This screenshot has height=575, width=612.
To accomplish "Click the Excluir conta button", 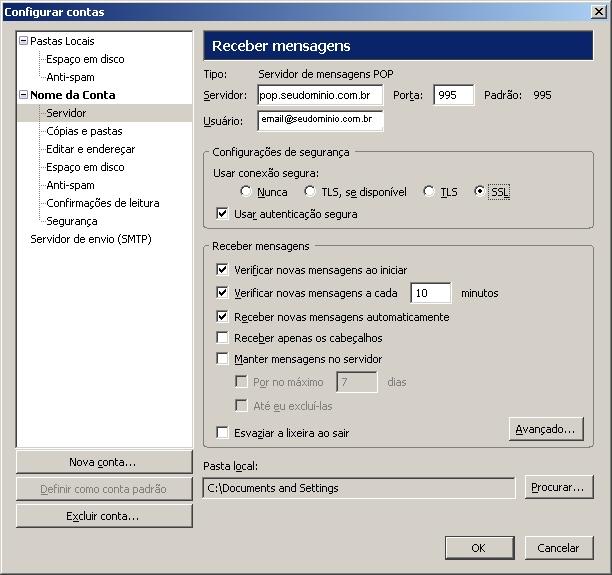I will [104, 516].
